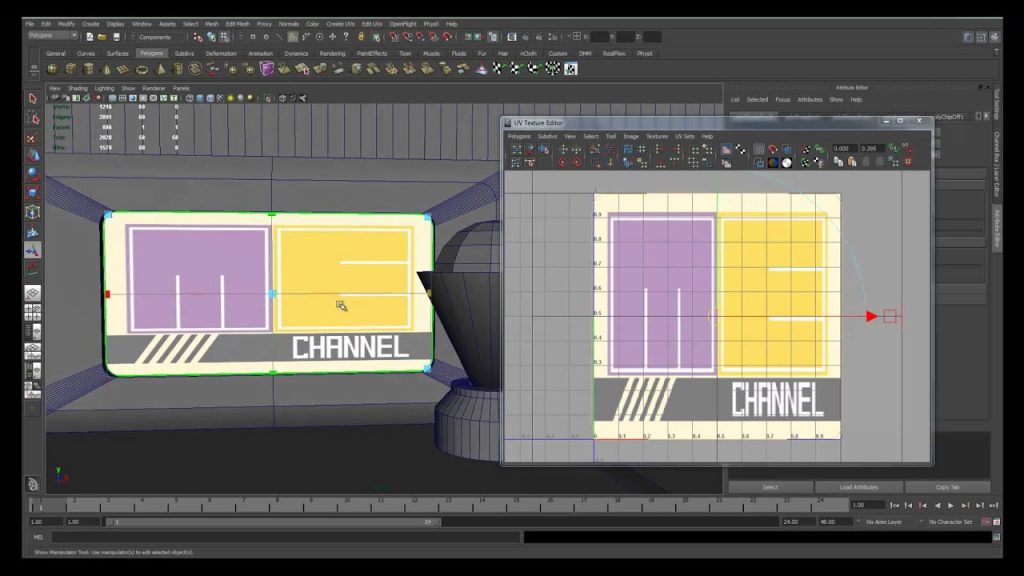Screen dimensions: 1024x576
Task: Toggle the UV editor image display
Action: coord(726,150)
